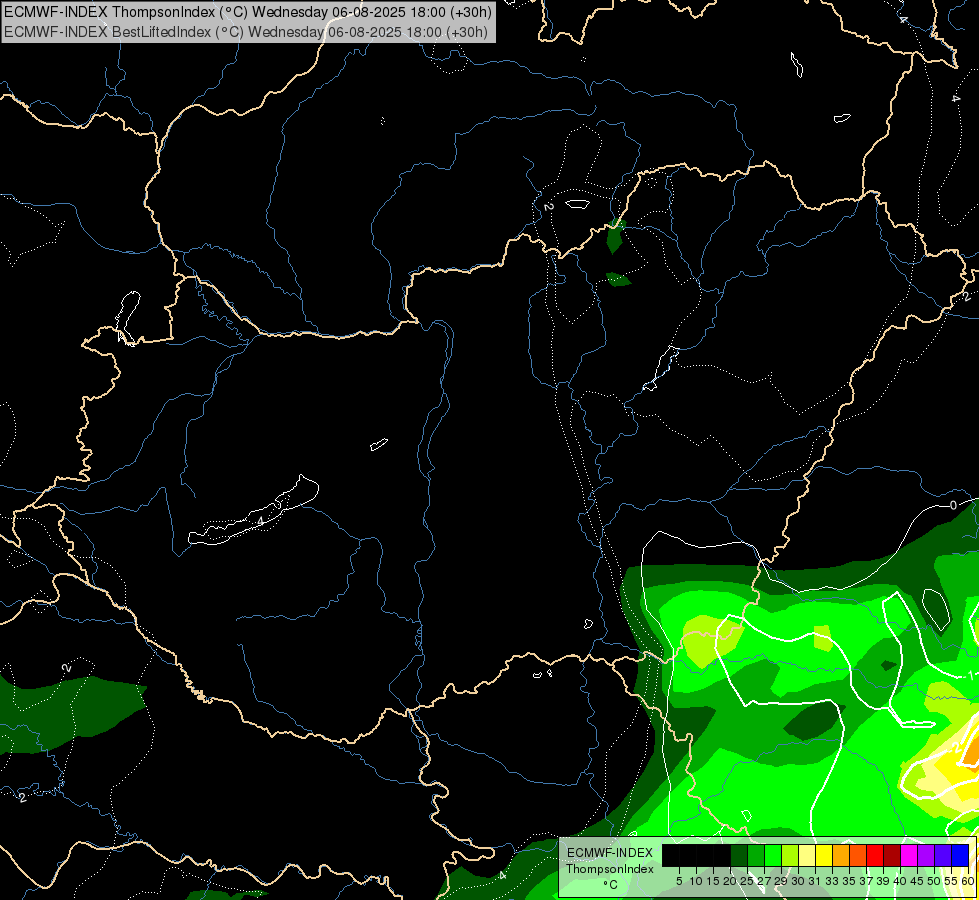This screenshot has height=900, width=979.
Task: Click the legend value label '40'
Action: [900, 881]
